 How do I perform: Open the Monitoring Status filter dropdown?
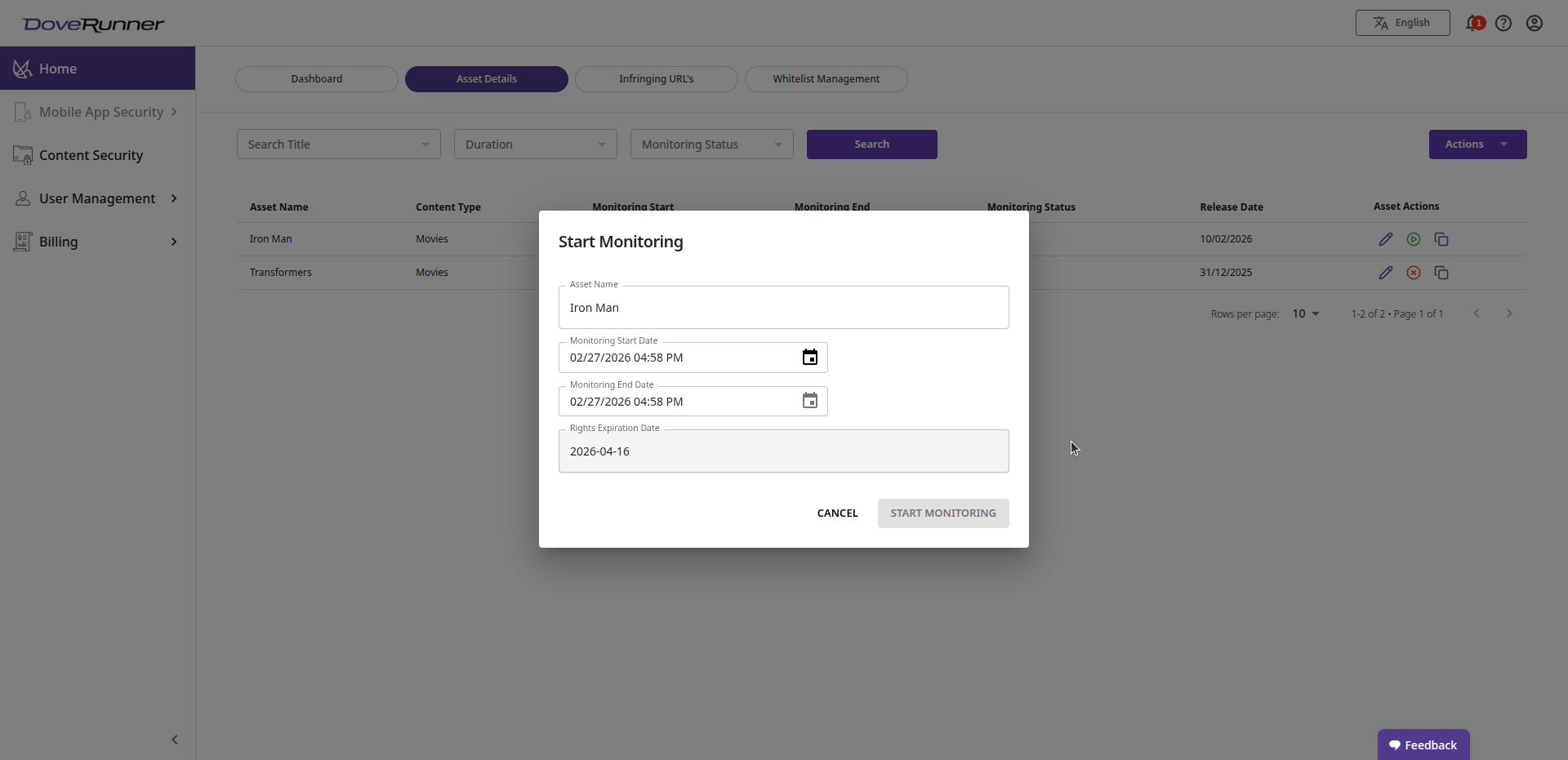711,144
